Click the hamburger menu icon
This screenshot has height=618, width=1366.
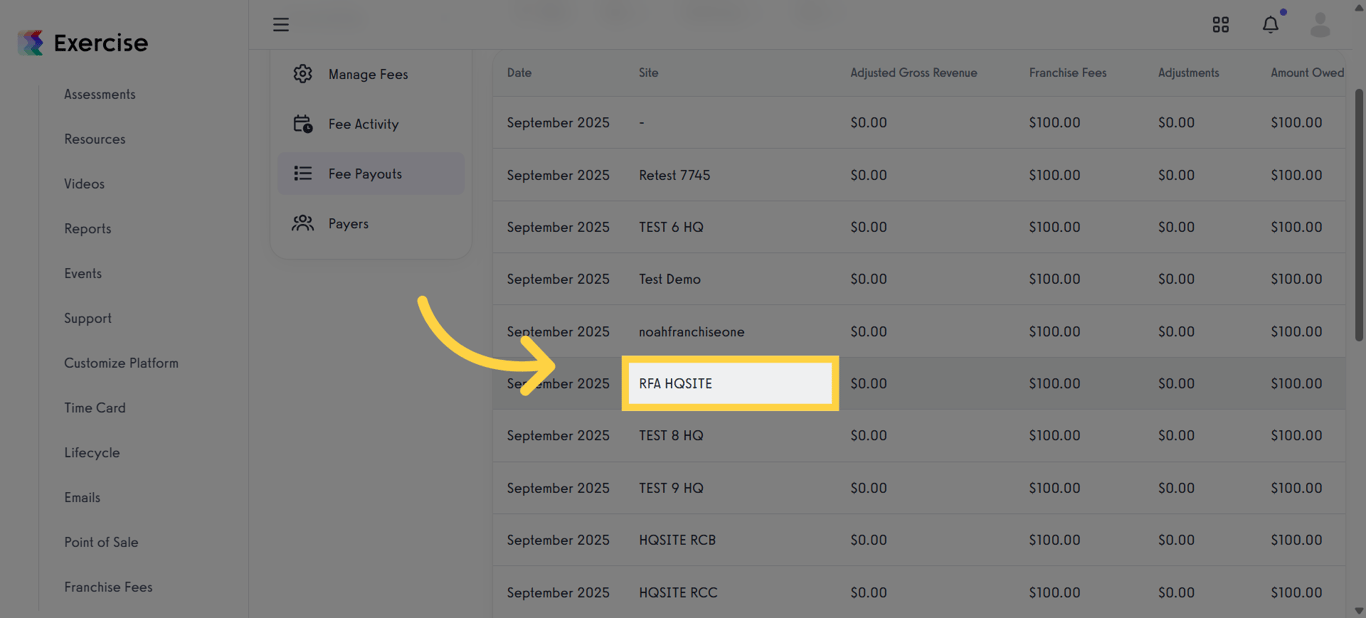coord(281,24)
